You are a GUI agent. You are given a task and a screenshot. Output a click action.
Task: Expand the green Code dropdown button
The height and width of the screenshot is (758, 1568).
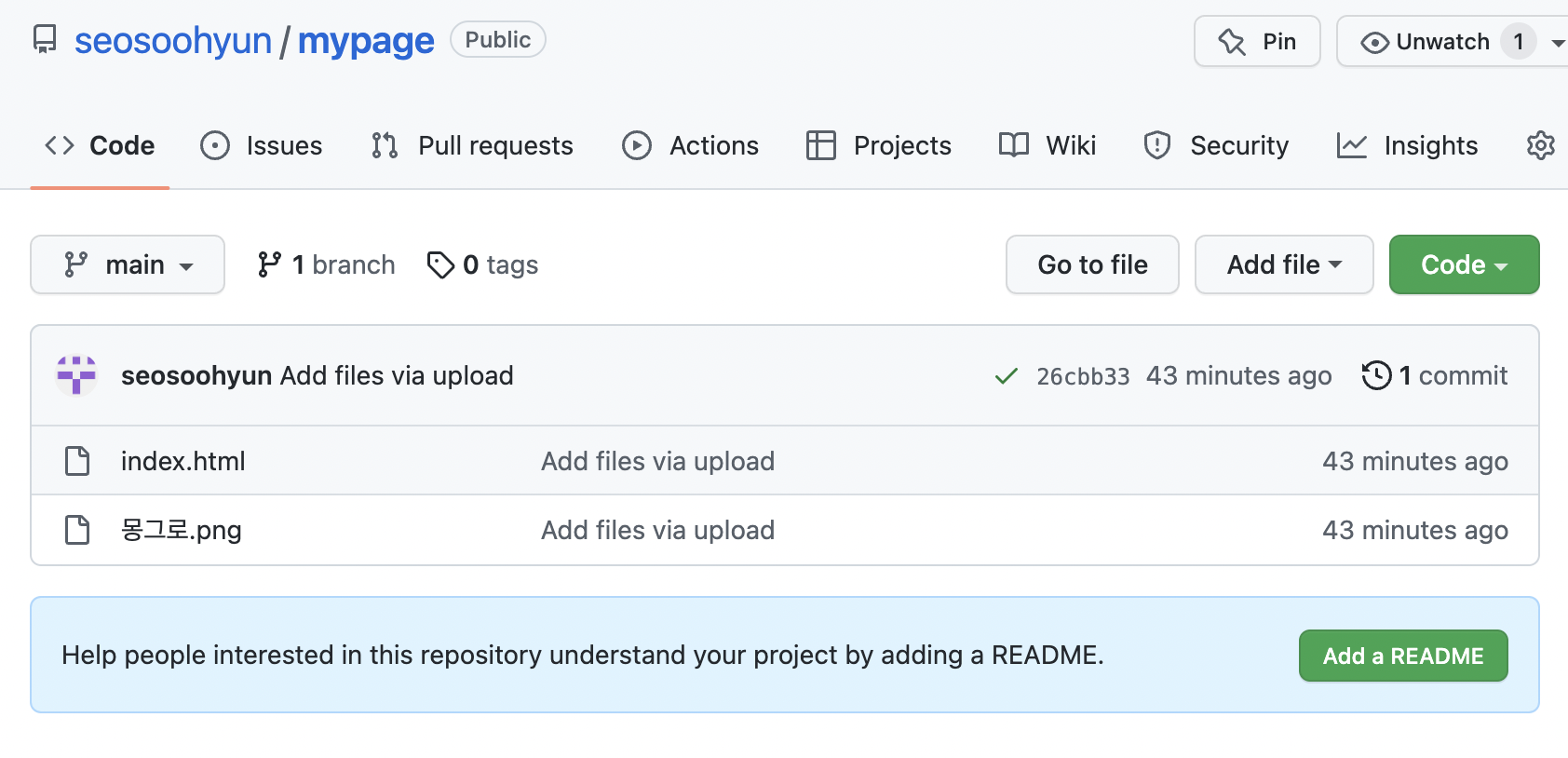pos(1464,264)
